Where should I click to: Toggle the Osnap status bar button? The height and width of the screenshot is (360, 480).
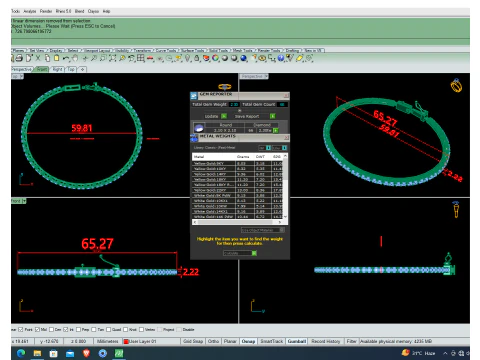click(x=248, y=341)
